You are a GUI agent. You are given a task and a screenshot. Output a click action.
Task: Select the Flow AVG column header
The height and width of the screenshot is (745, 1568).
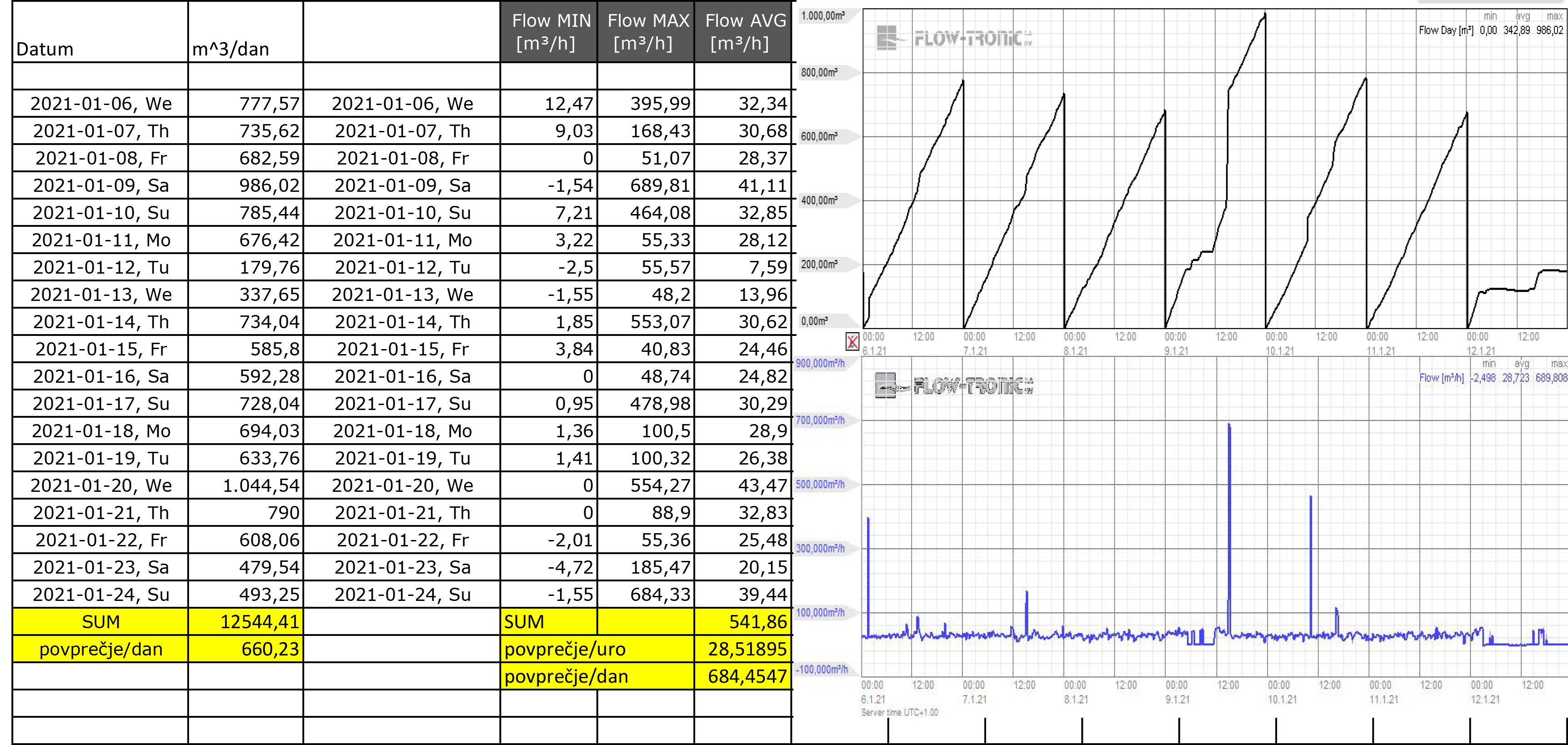point(742,32)
